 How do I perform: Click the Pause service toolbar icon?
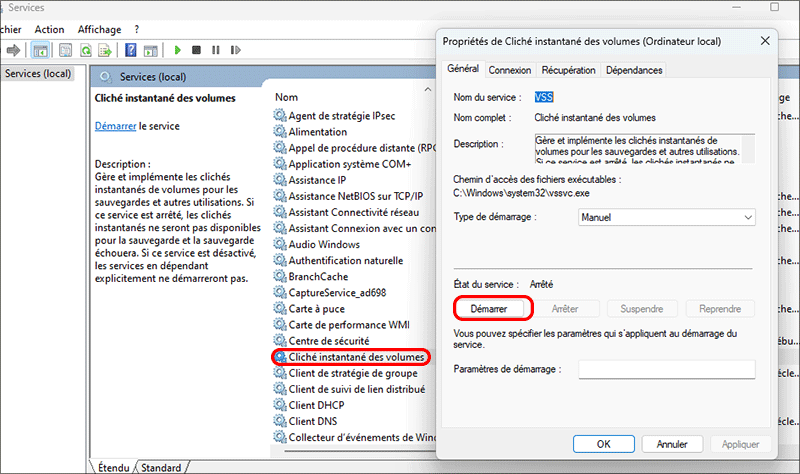pos(216,50)
